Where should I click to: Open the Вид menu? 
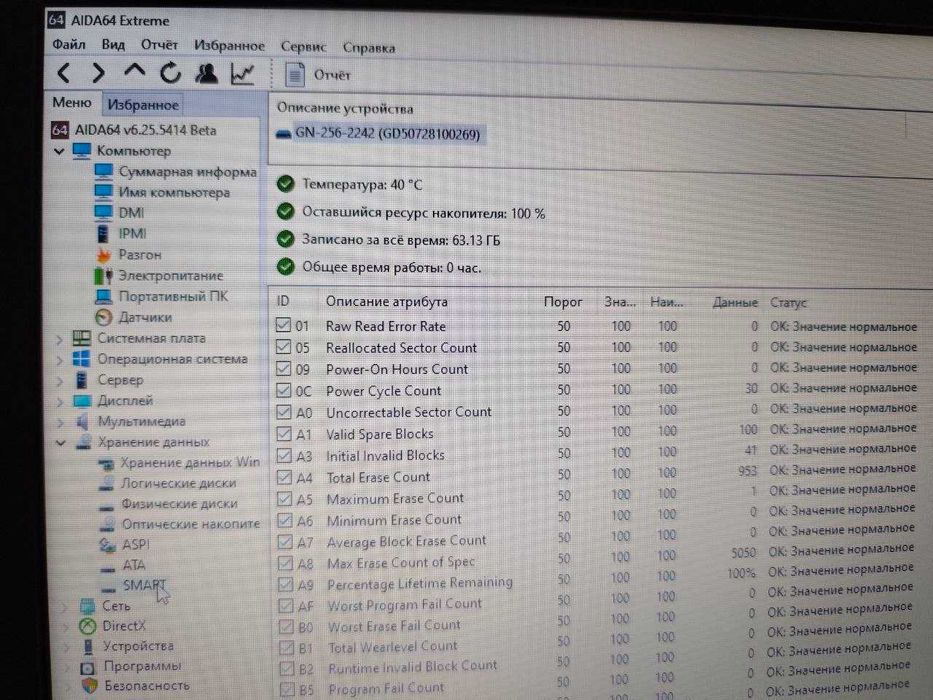click(x=113, y=45)
